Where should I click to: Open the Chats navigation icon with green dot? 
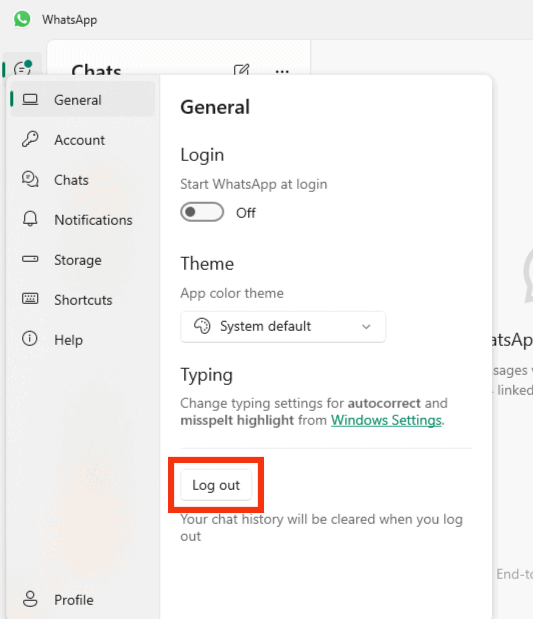23,68
